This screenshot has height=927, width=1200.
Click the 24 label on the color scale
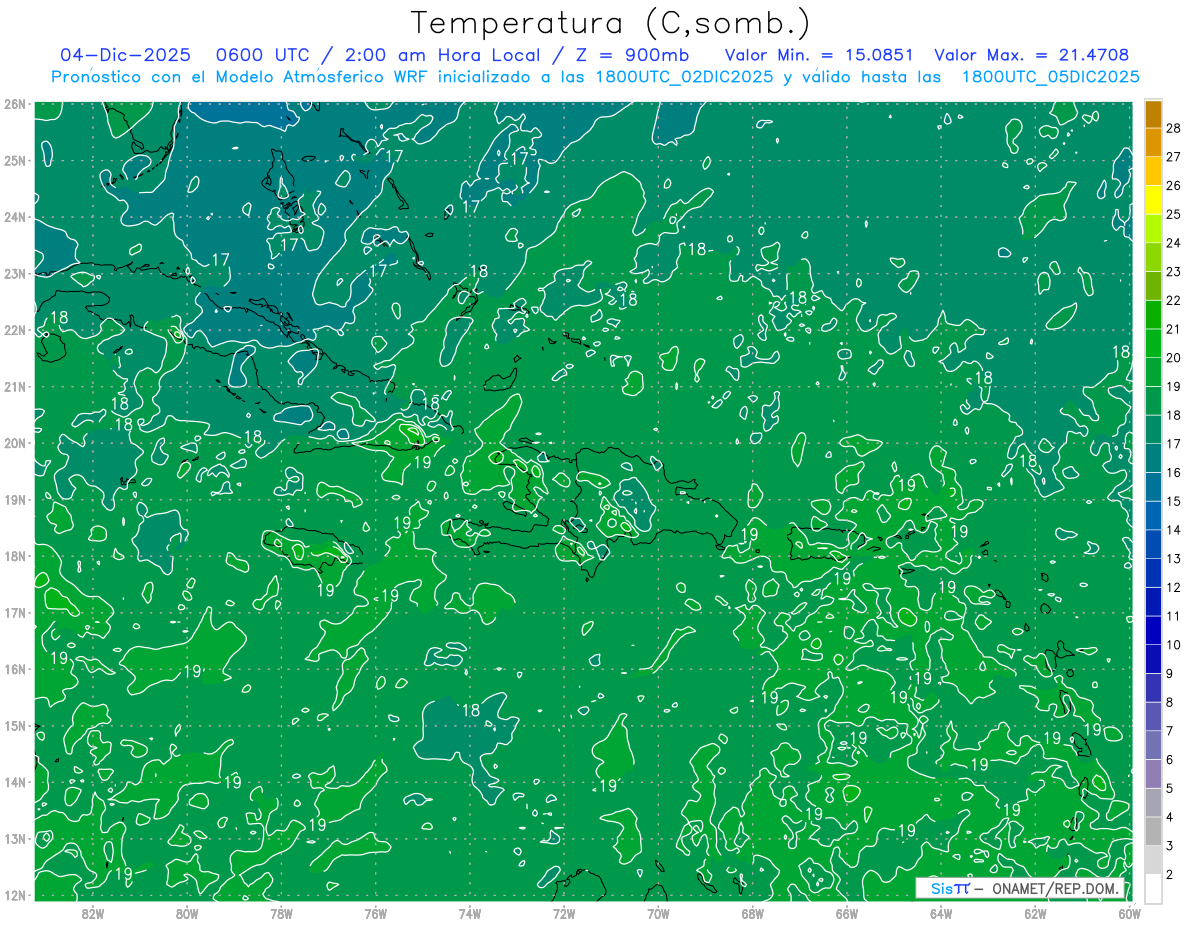point(1173,243)
